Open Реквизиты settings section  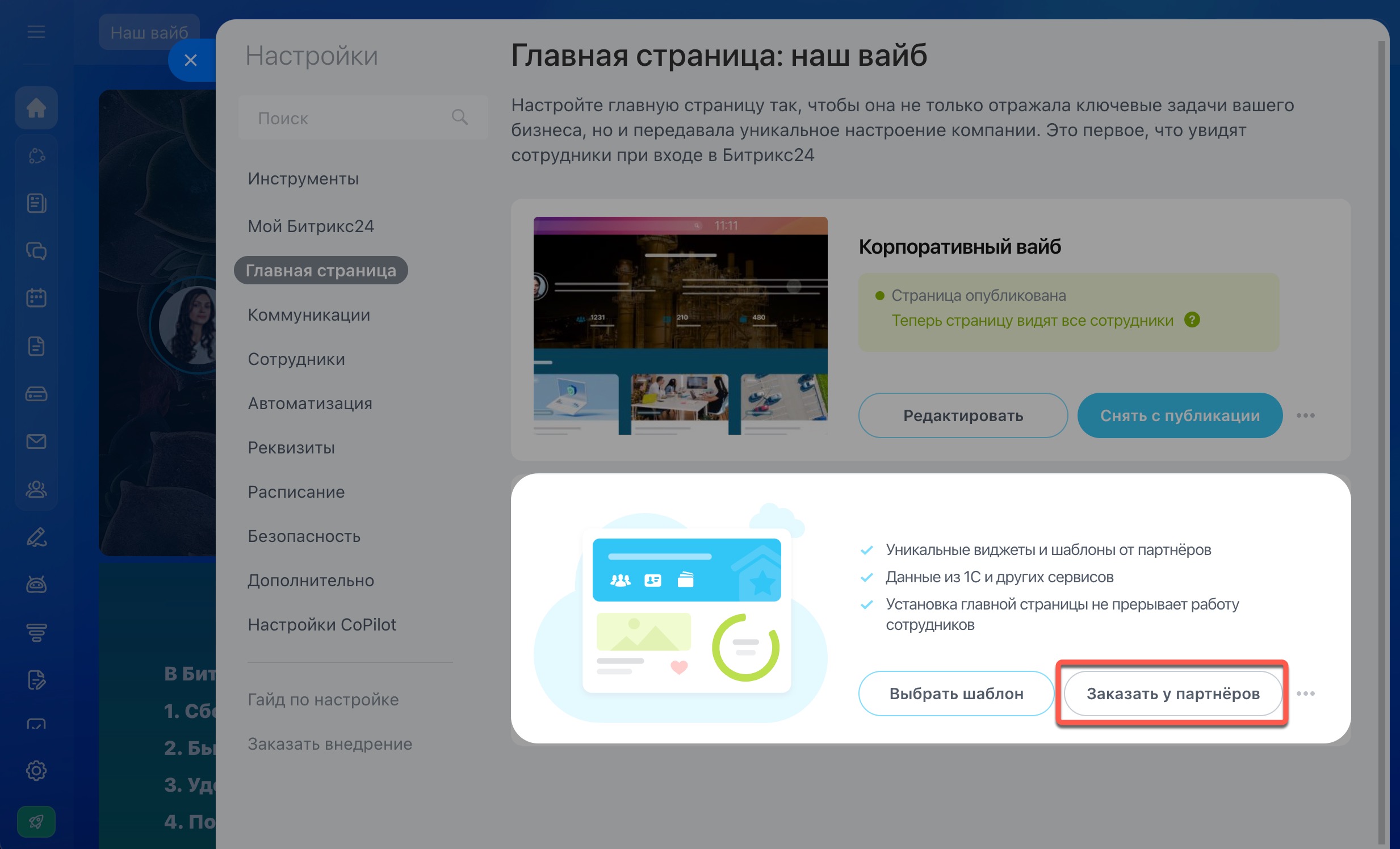291,448
